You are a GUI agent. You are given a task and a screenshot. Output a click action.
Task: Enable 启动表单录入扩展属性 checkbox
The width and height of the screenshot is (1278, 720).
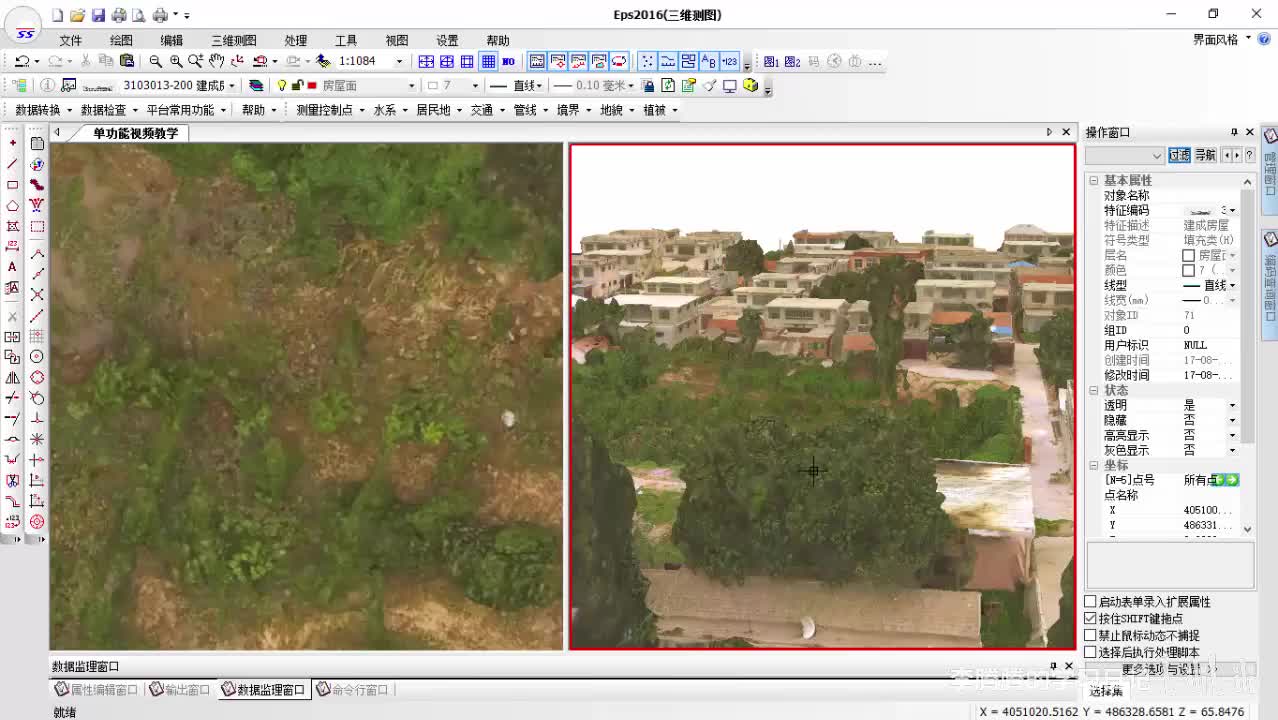click(1091, 602)
